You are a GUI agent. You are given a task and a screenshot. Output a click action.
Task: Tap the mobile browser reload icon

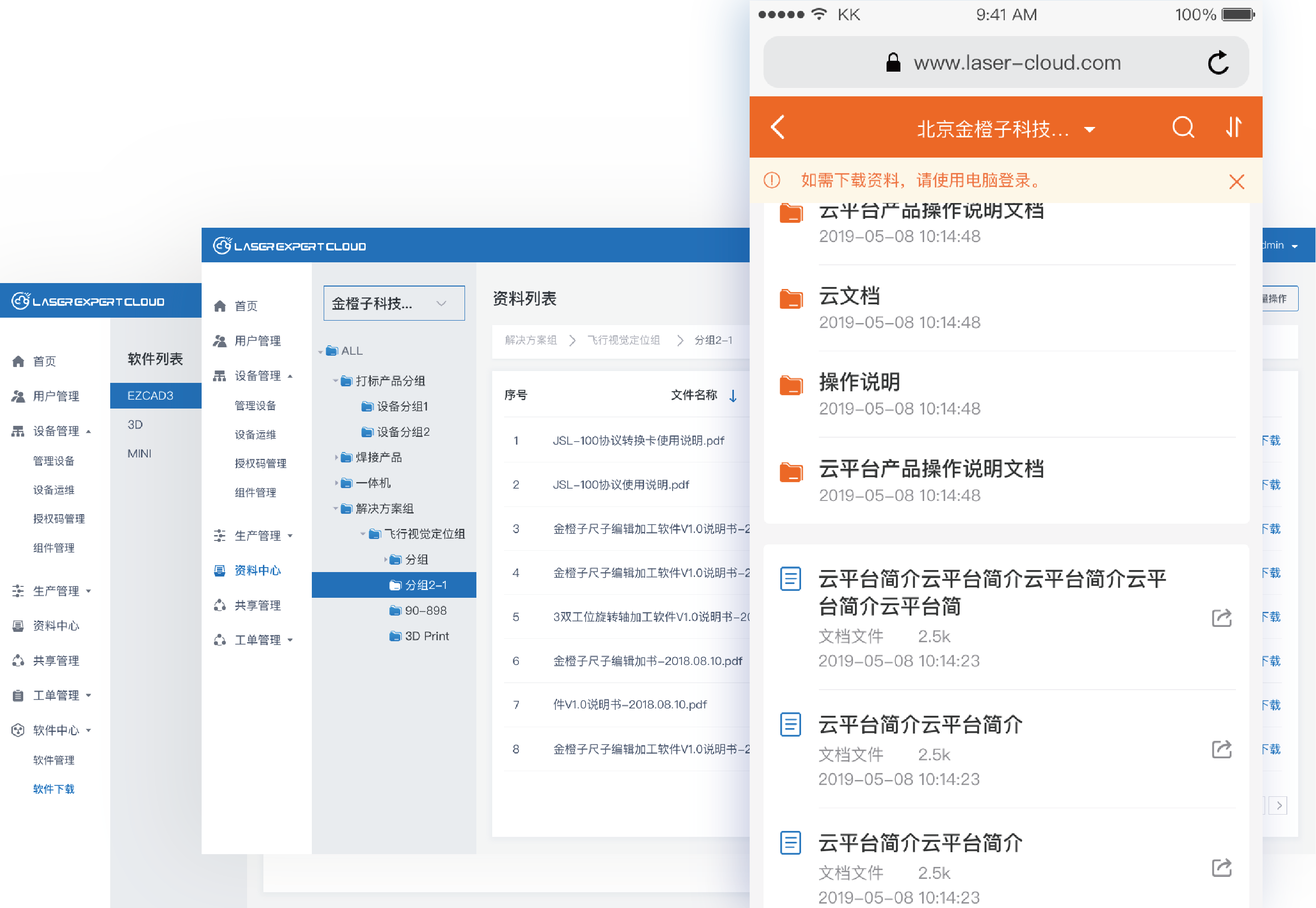click(1218, 63)
